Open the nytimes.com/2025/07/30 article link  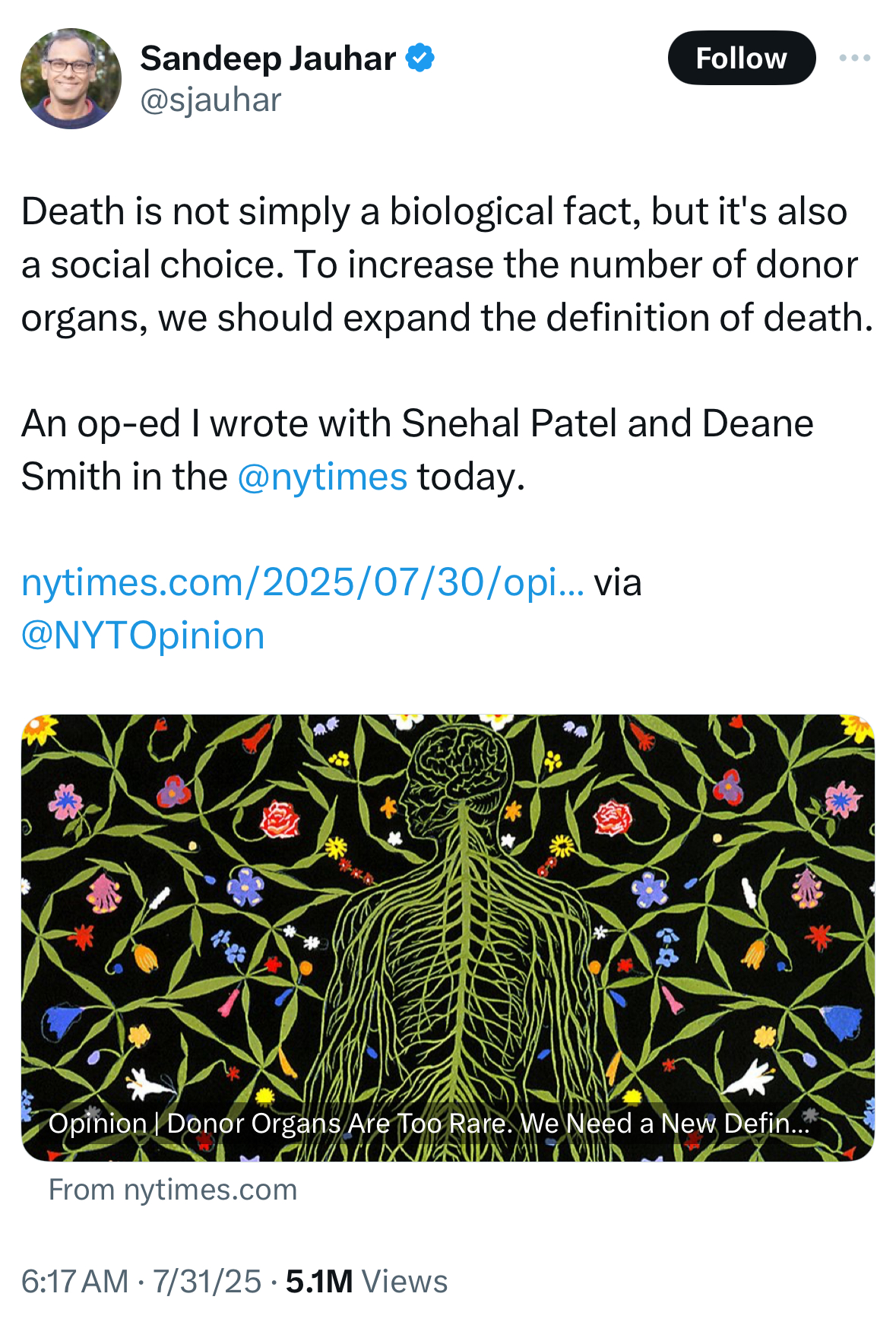click(302, 583)
